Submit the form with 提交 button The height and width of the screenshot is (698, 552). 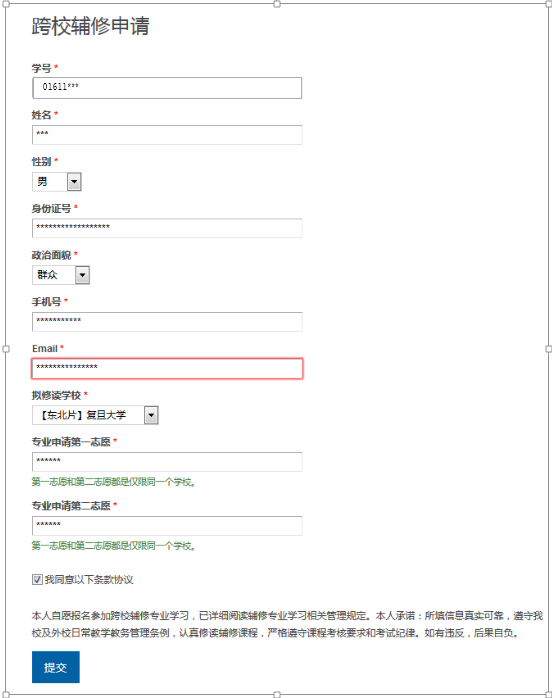pos(56,667)
